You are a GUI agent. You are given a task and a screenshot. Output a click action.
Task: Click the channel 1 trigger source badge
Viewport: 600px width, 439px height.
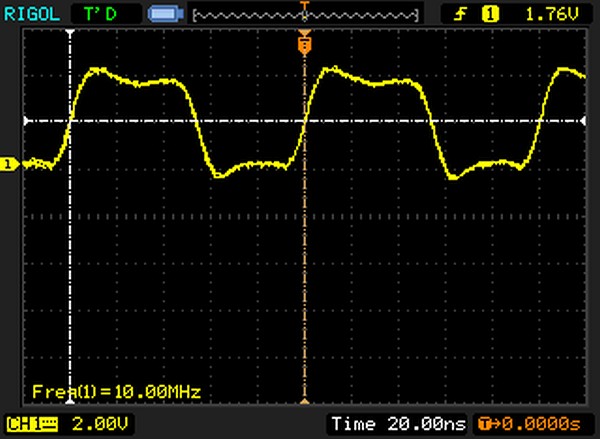[x=490, y=13]
